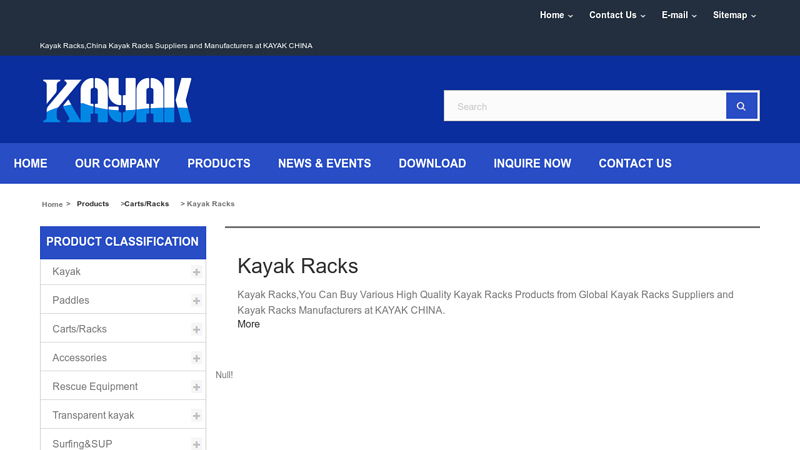This screenshot has height=450, width=800.
Task: Expand the Rescue Equipment plus icon
Action: point(196,387)
